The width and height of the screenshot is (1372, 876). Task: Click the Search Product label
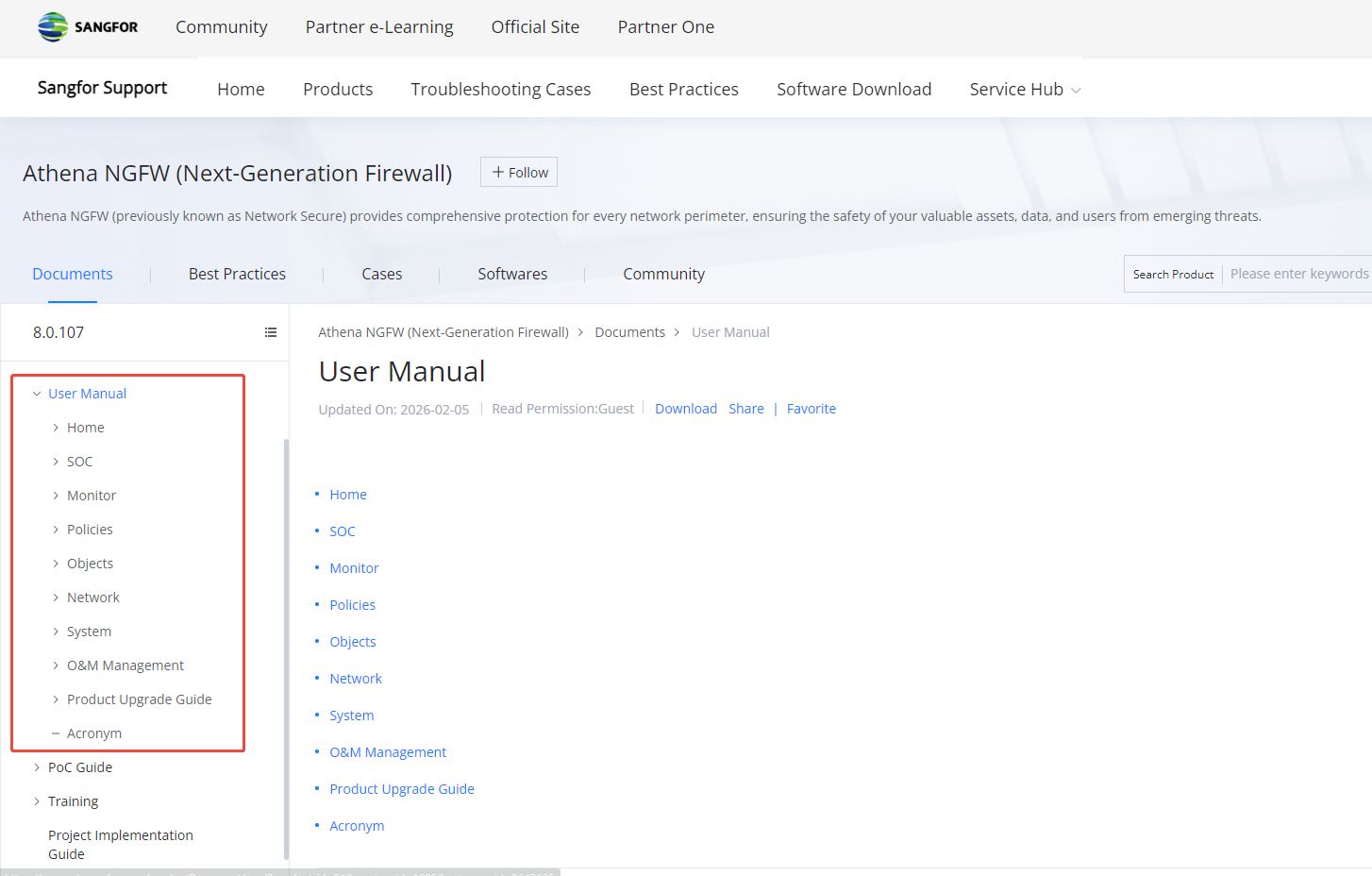(x=1173, y=275)
